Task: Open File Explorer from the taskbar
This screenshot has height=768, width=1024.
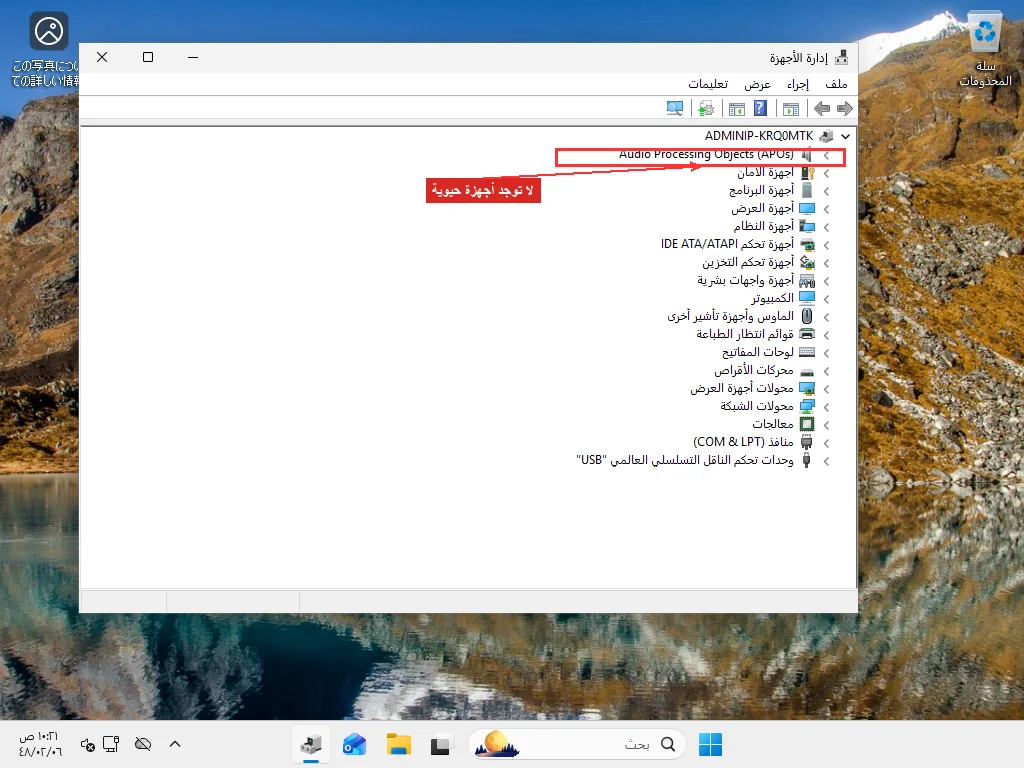Action: pos(398,744)
